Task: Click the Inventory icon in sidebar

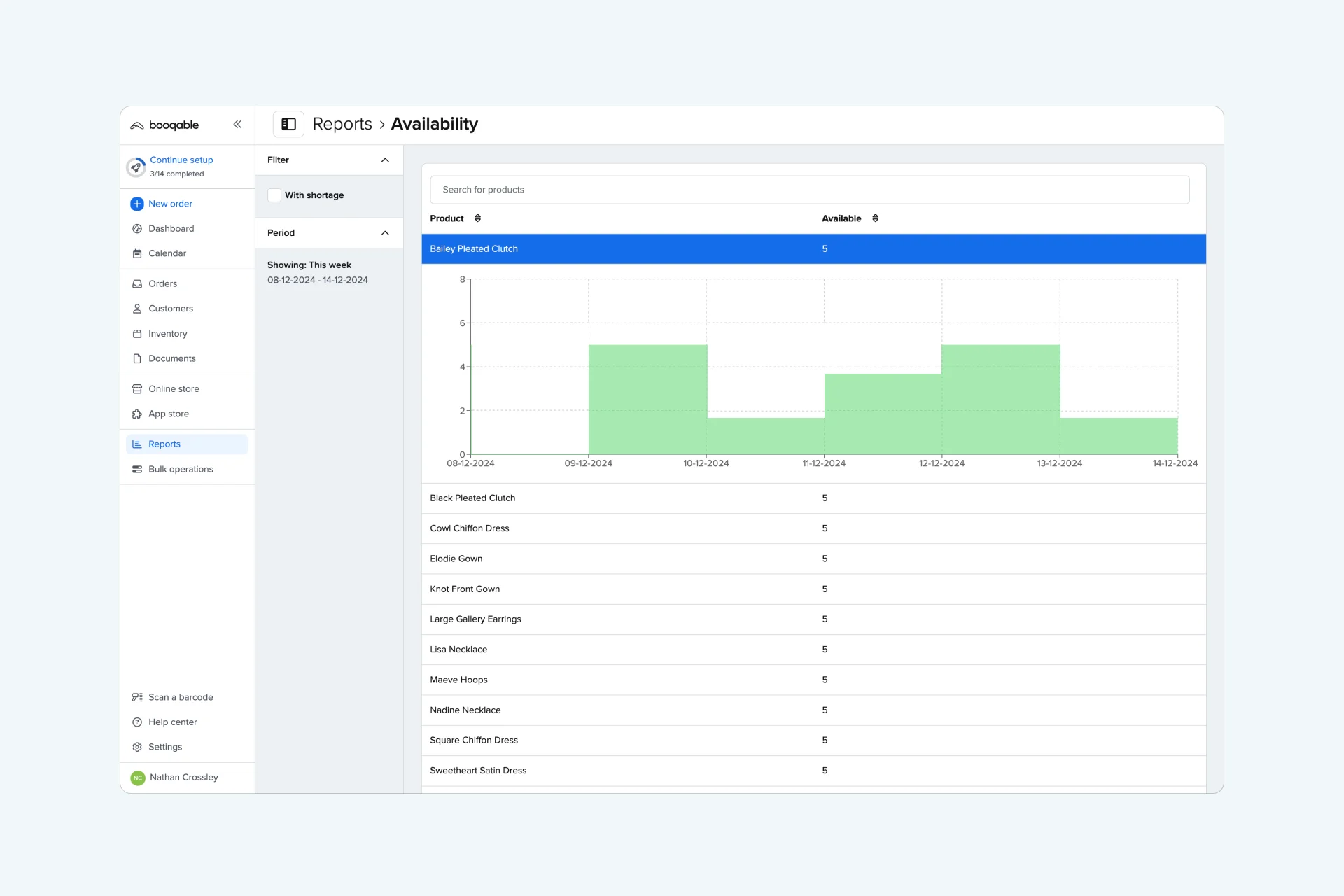Action: (x=137, y=333)
